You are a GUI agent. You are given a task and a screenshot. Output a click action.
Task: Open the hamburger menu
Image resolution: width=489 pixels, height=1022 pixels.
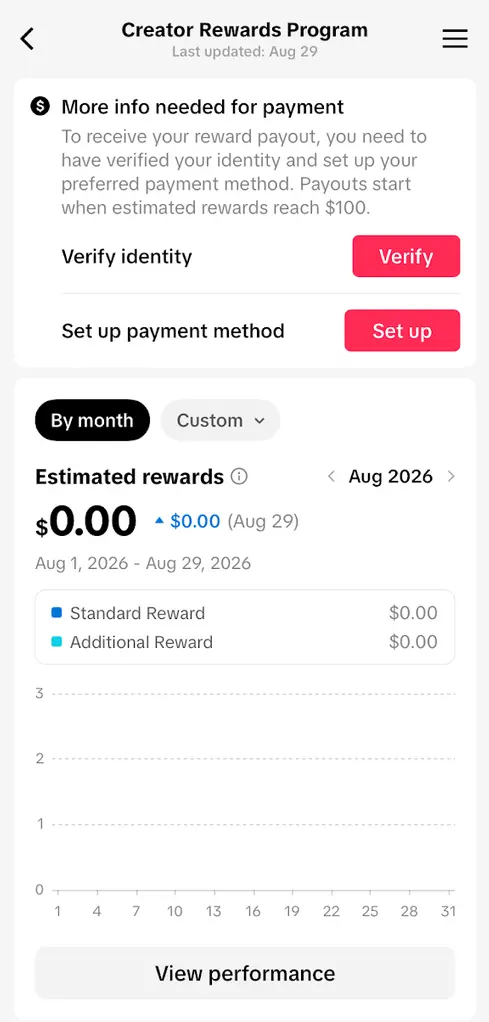[455, 39]
